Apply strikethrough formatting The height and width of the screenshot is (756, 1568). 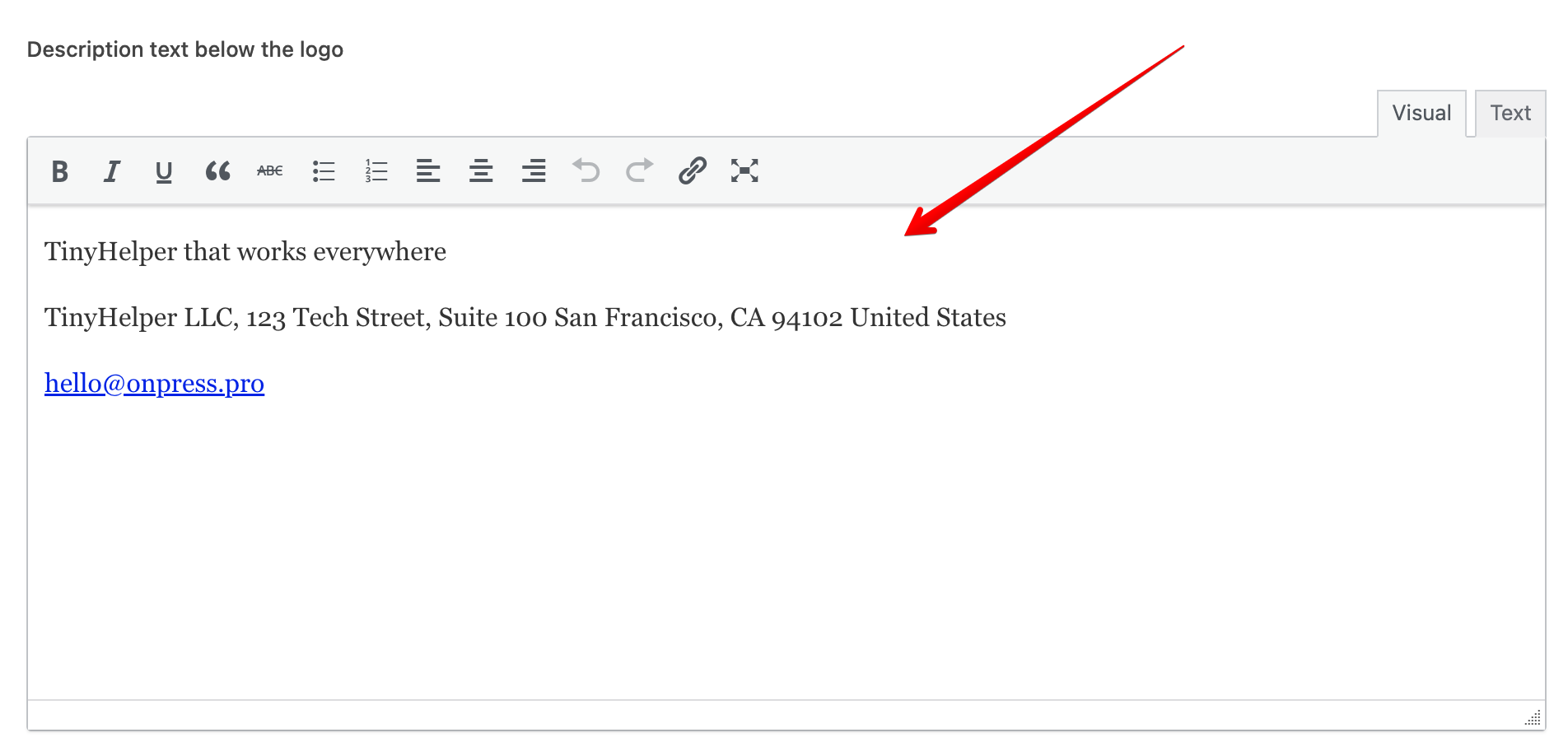click(x=270, y=171)
